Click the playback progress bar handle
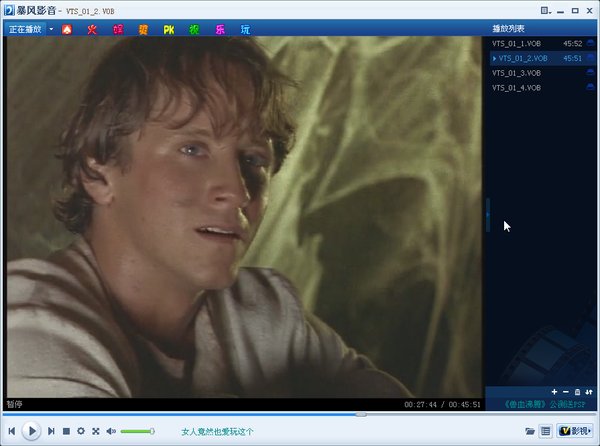The height and width of the screenshot is (446, 600). coord(360,414)
